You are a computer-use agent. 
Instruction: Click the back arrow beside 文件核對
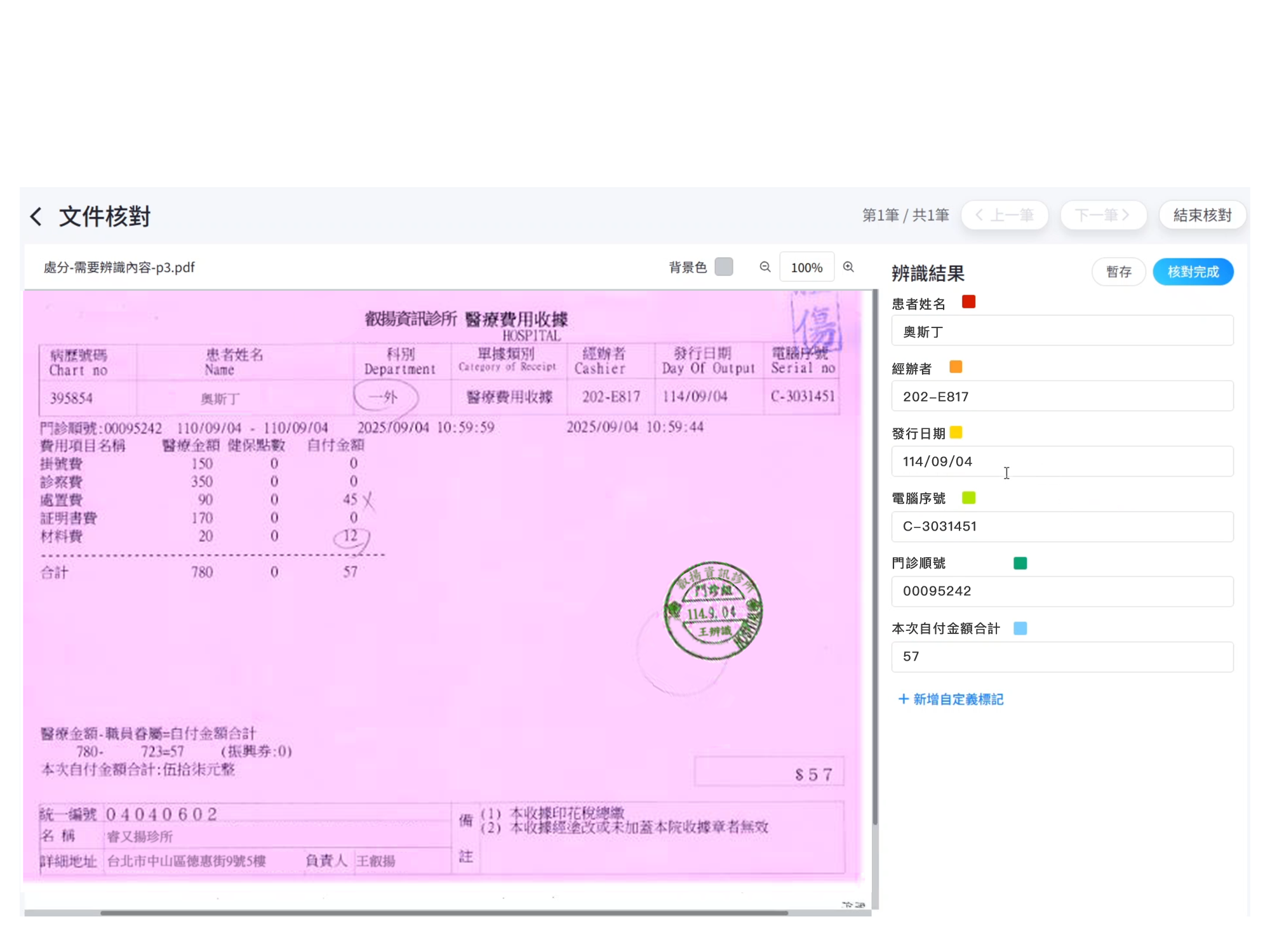coord(37,216)
